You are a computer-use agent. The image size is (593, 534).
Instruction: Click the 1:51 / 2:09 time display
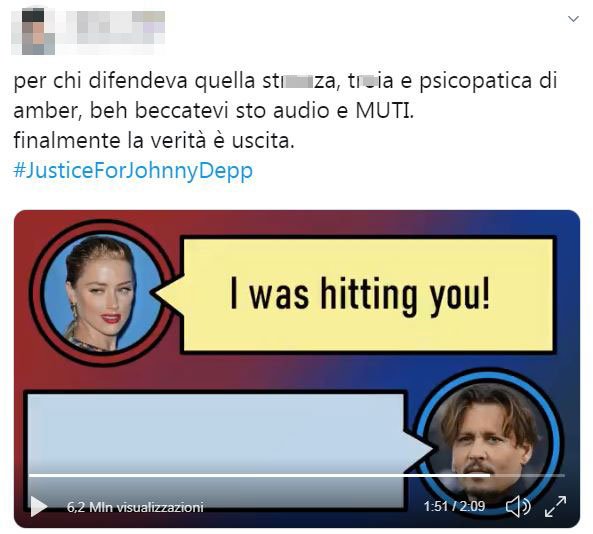454,506
